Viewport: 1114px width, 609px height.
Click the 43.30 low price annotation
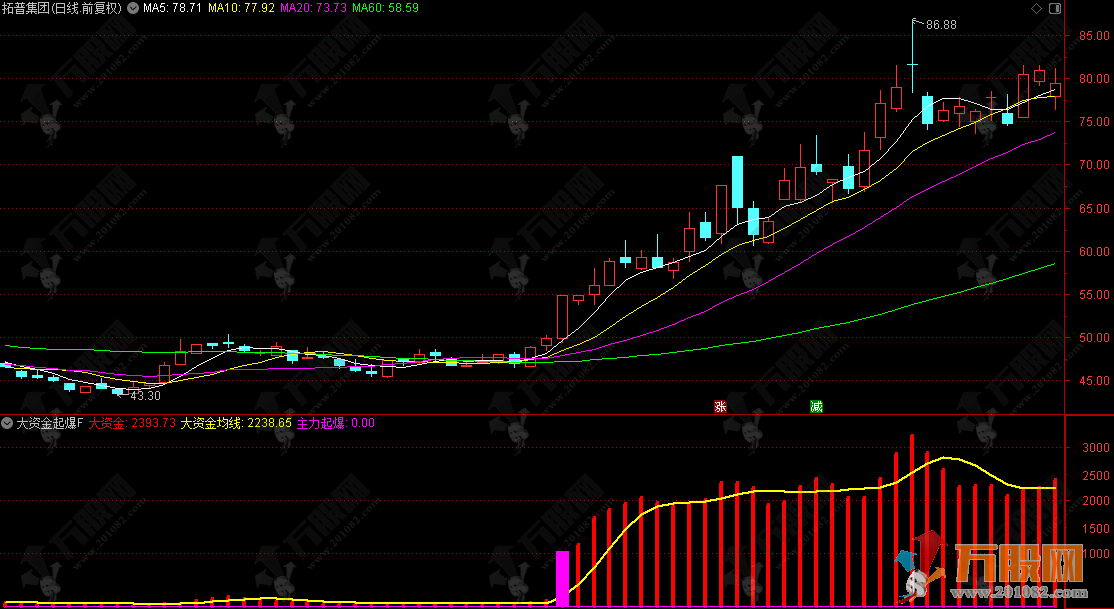click(145, 396)
